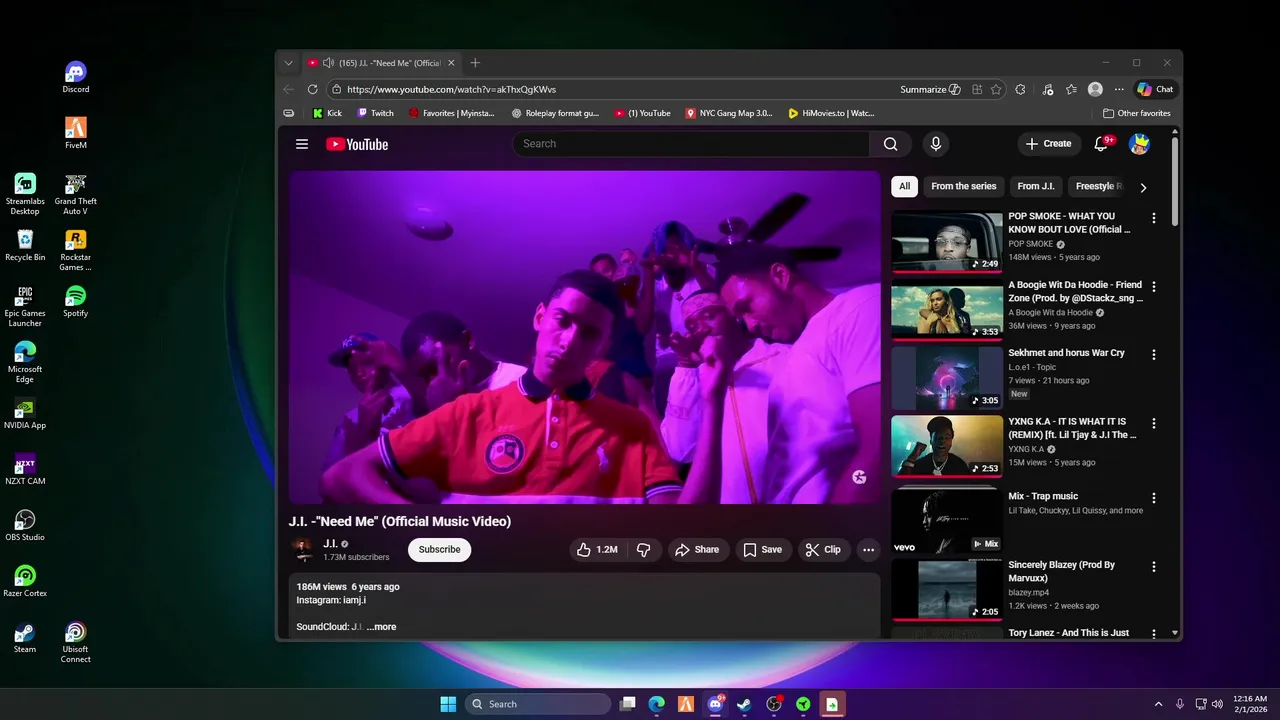Click the Share button
The image size is (1280, 720).
pyautogui.click(x=697, y=549)
